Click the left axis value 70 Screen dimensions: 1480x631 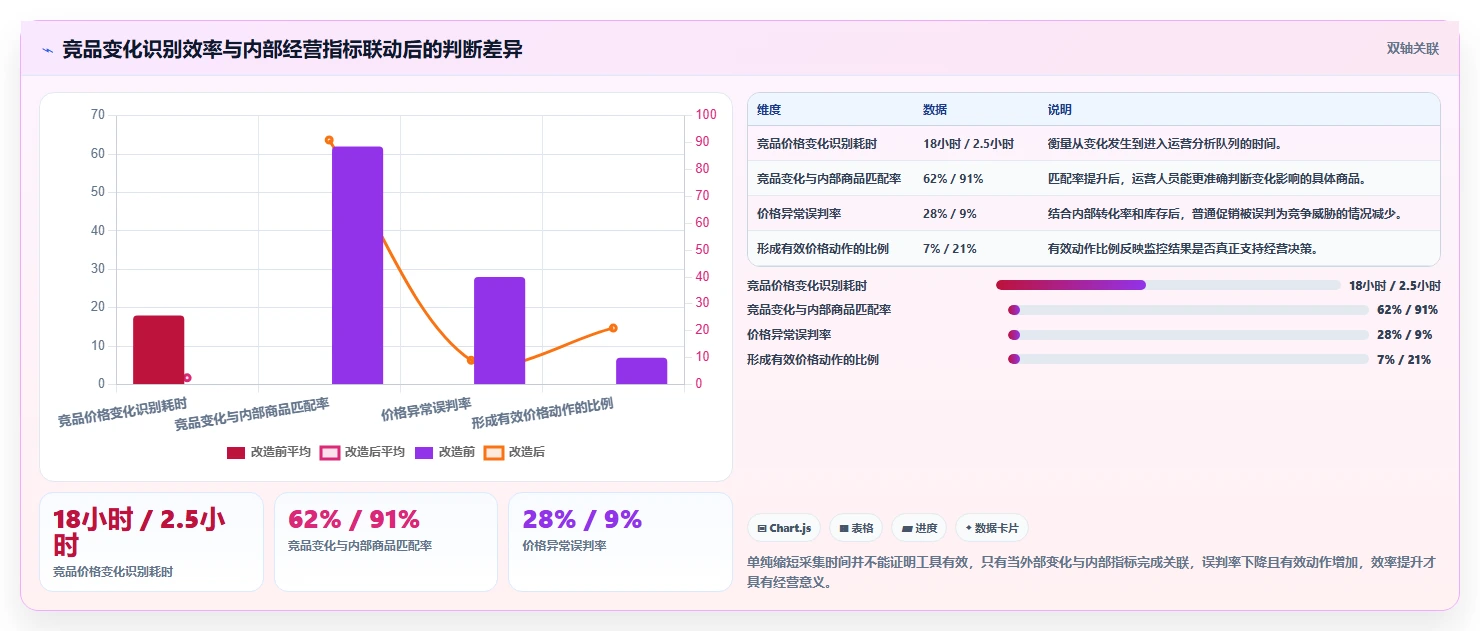[x=97, y=115]
